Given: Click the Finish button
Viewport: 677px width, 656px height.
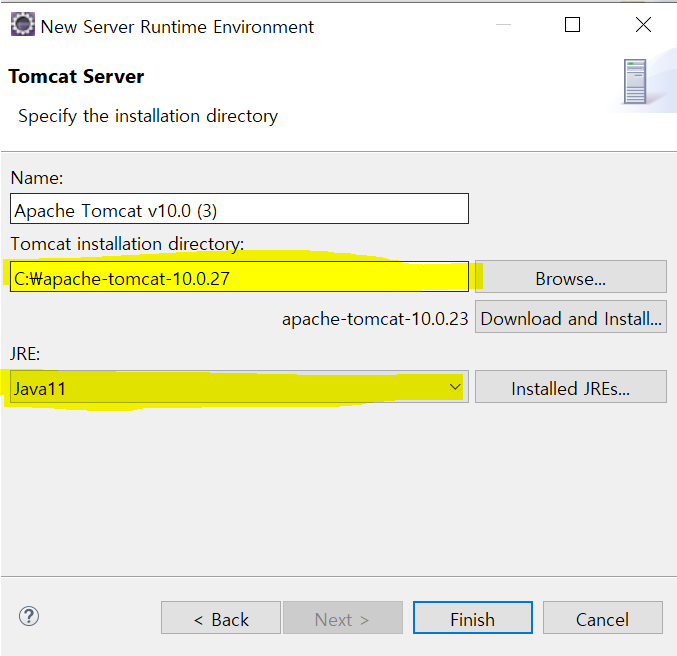Looking at the screenshot, I should click(473, 618).
